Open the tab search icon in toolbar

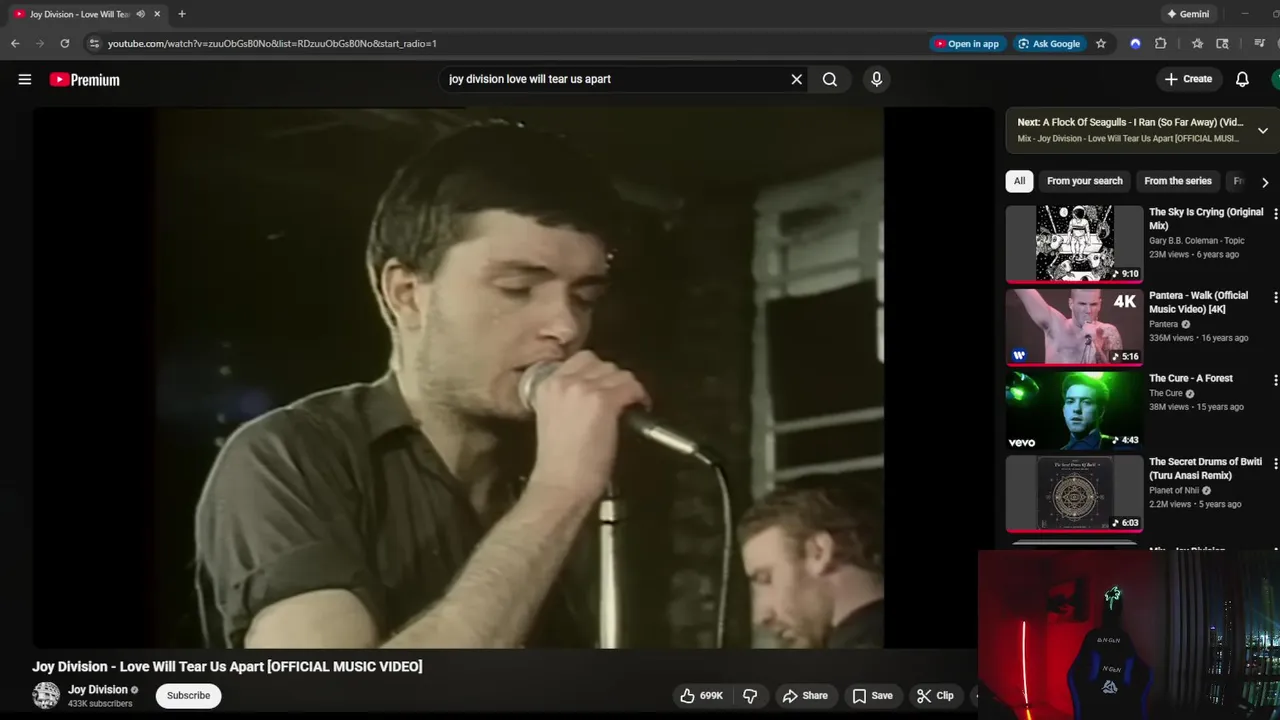pyautogui.click(x=1222, y=43)
